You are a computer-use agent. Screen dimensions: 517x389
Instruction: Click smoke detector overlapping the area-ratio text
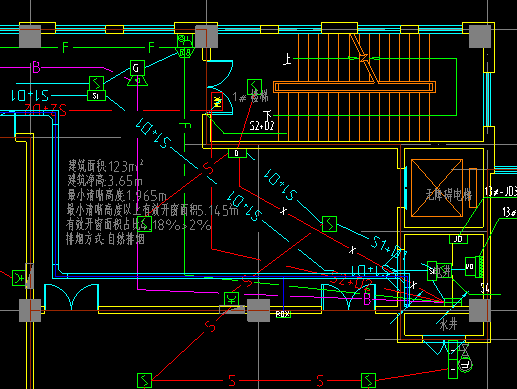145,224
